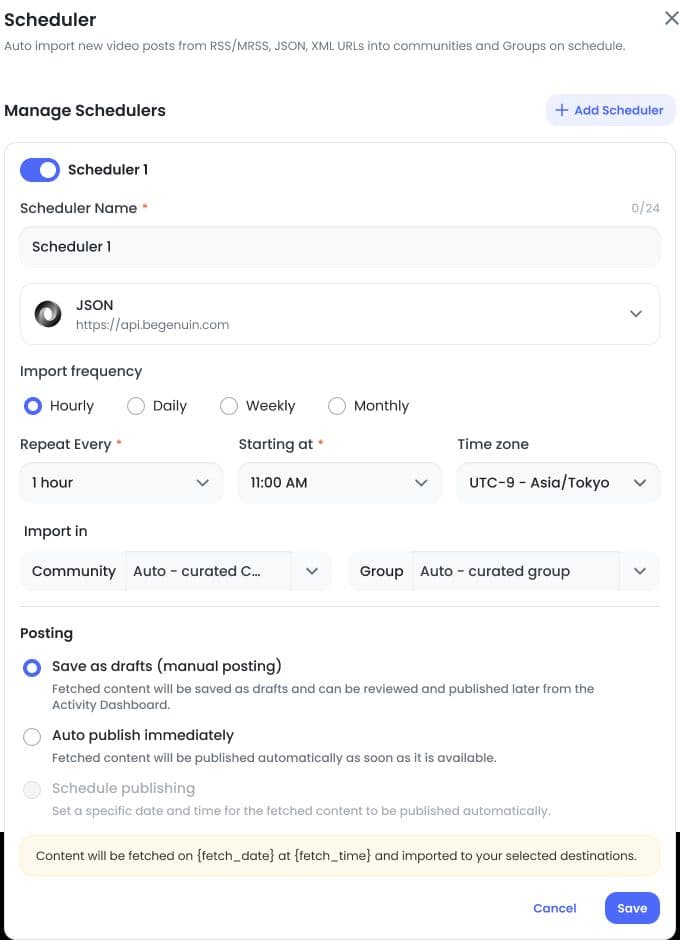Open the Group Auto-curated group dropdown

tap(504, 571)
